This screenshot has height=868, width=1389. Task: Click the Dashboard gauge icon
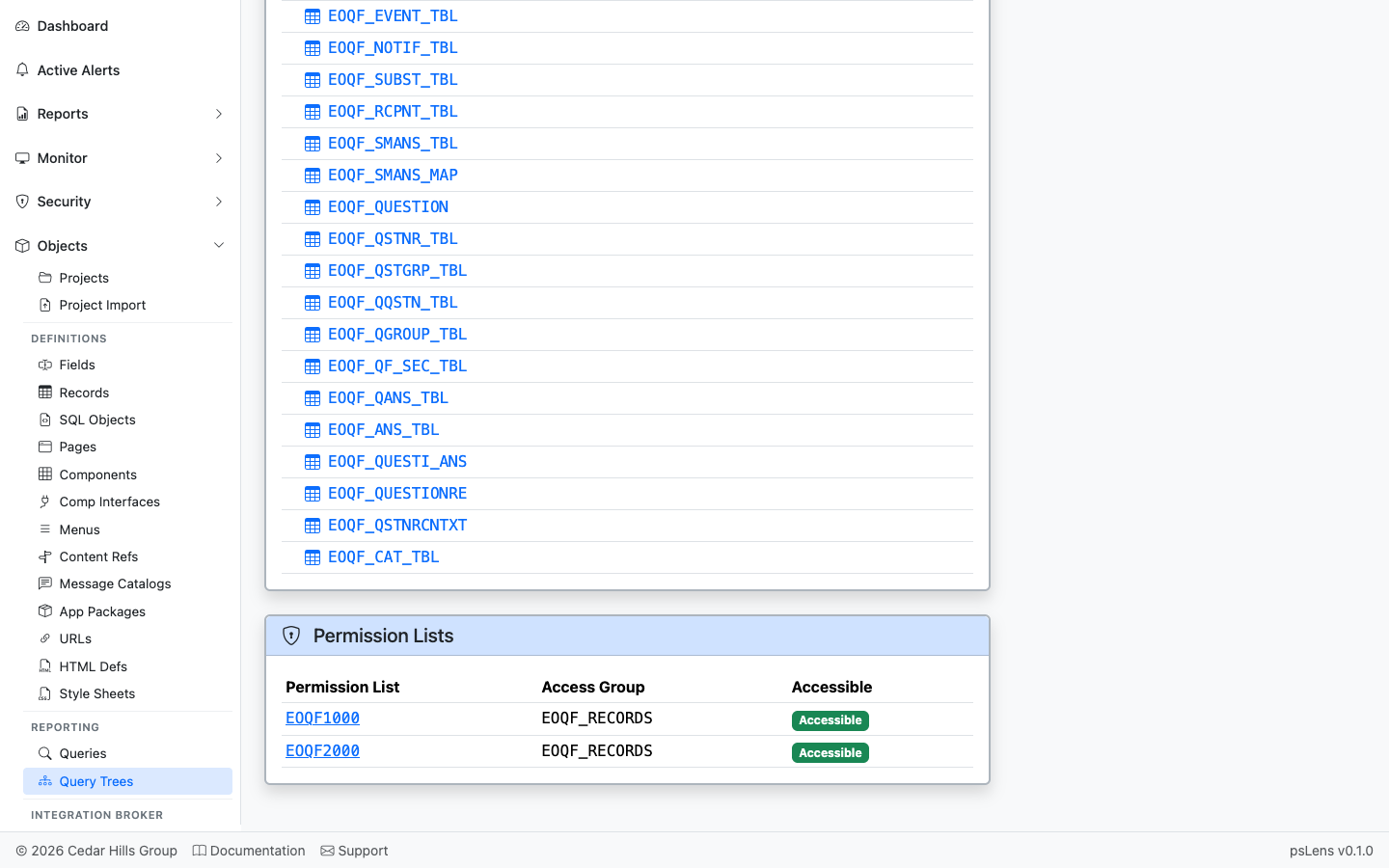pyautogui.click(x=22, y=26)
